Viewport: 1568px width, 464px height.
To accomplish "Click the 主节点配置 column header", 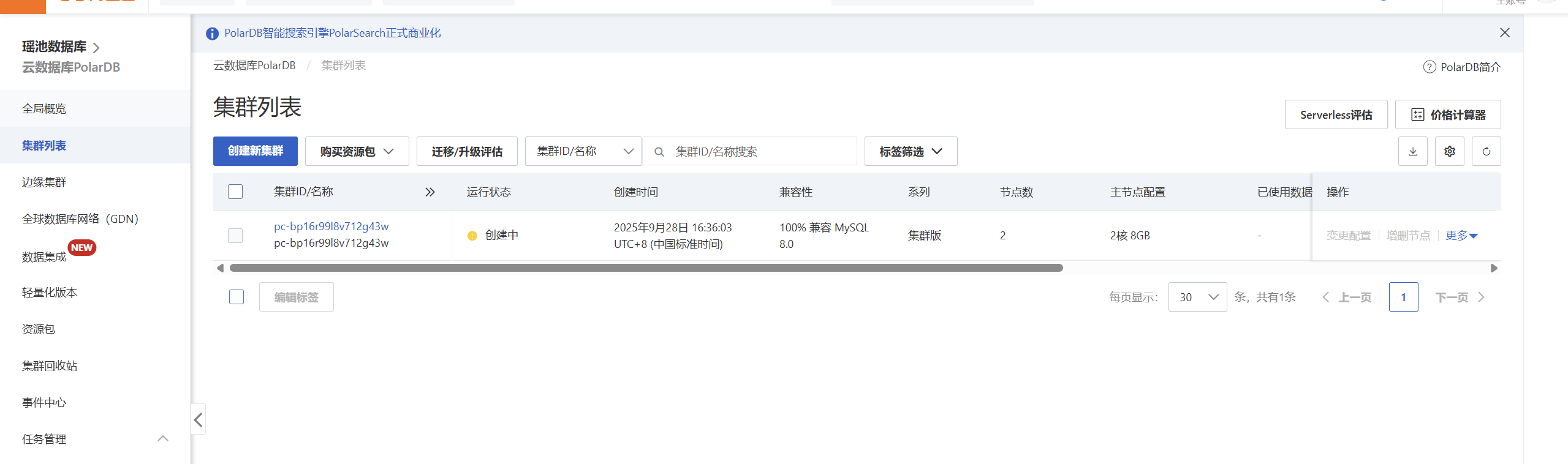I will (x=1138, y=192).
